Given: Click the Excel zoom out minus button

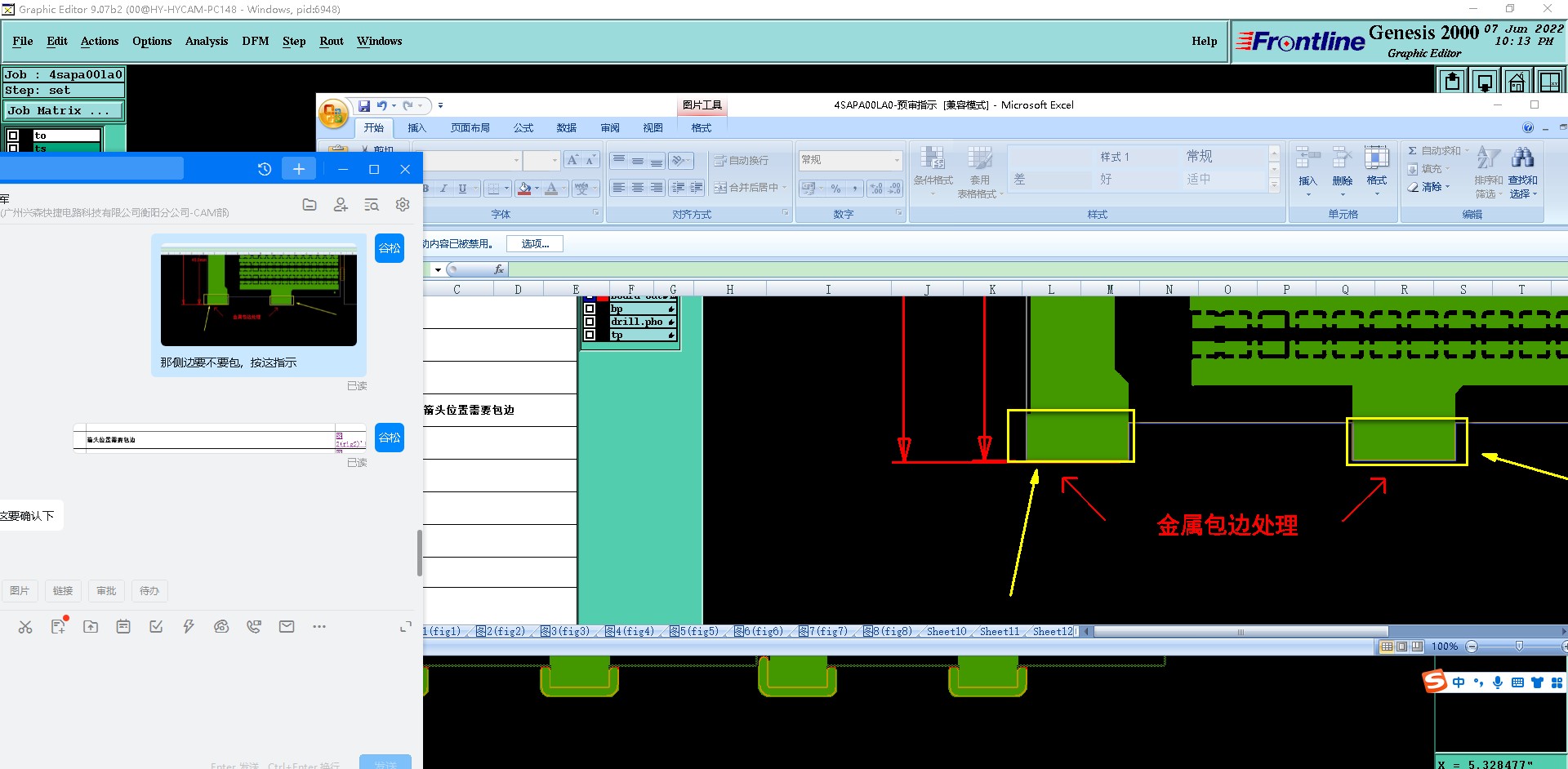Looking at the screenshot, I should [x=1472, y=647].
